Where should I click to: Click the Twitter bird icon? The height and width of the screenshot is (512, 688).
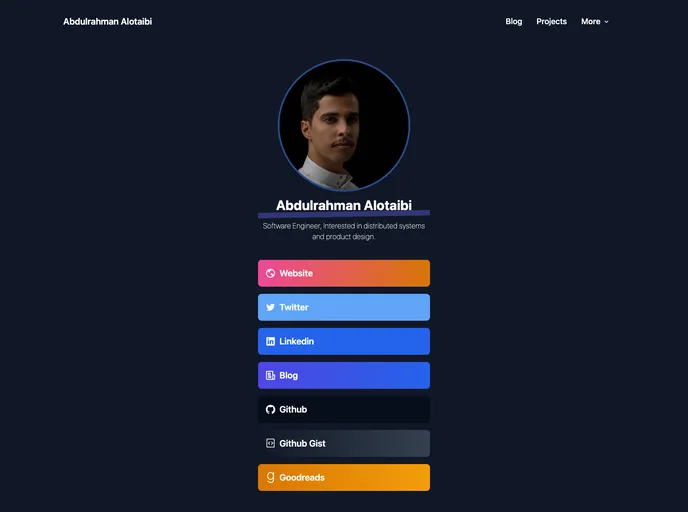point(270,308)
